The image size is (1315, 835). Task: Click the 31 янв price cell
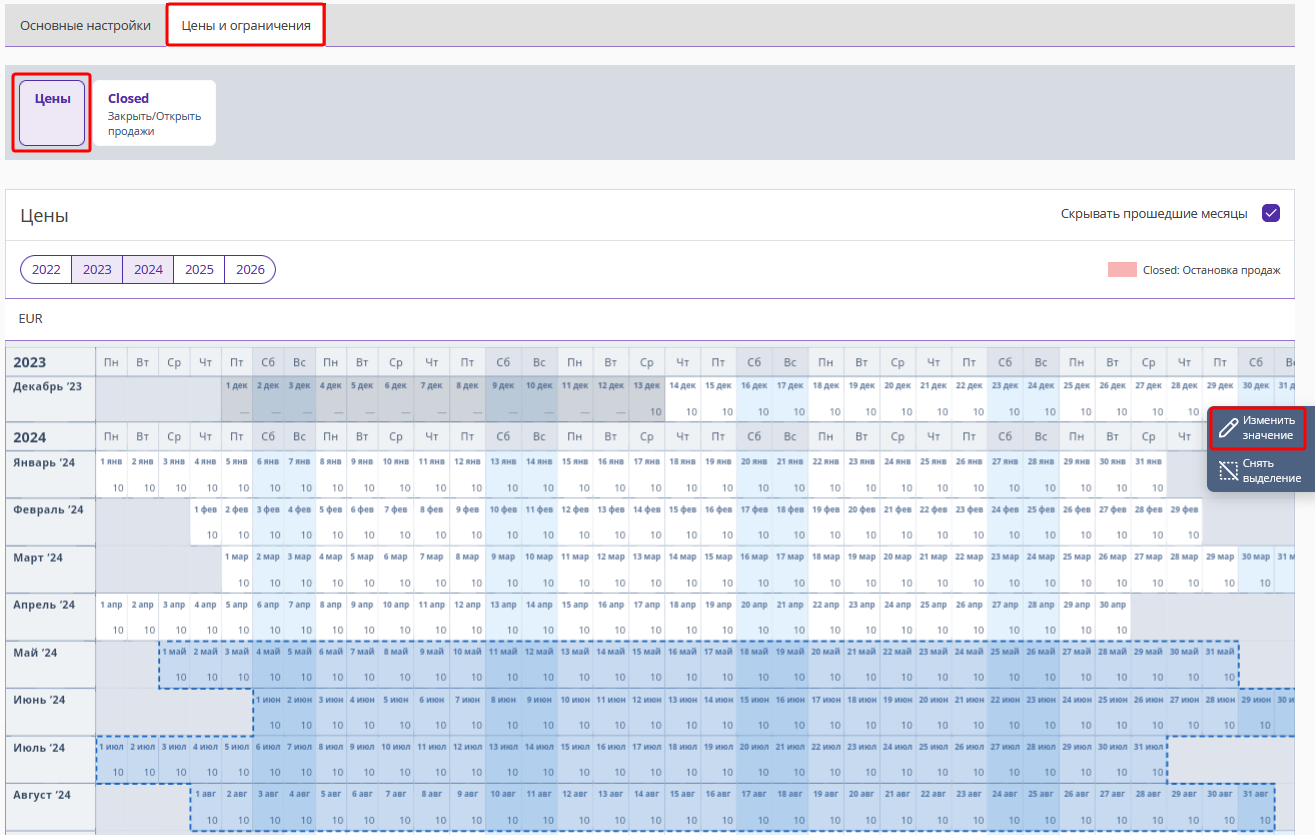tap(1148, 474)
